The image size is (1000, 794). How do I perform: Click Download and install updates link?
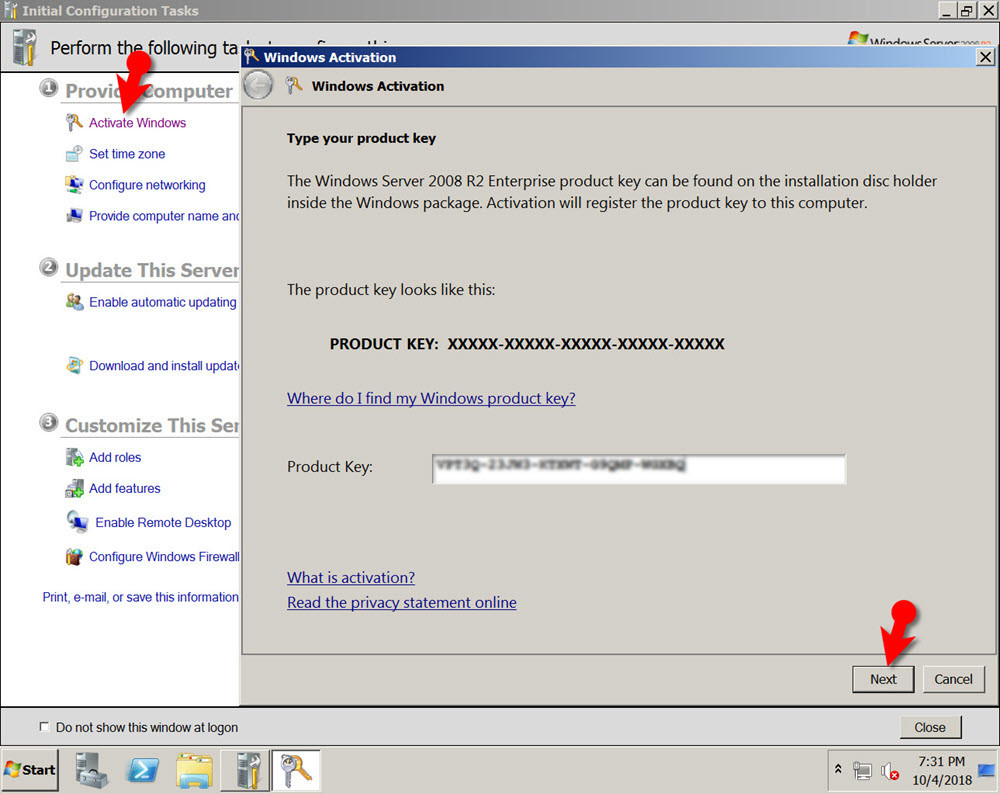coord(164,365)
